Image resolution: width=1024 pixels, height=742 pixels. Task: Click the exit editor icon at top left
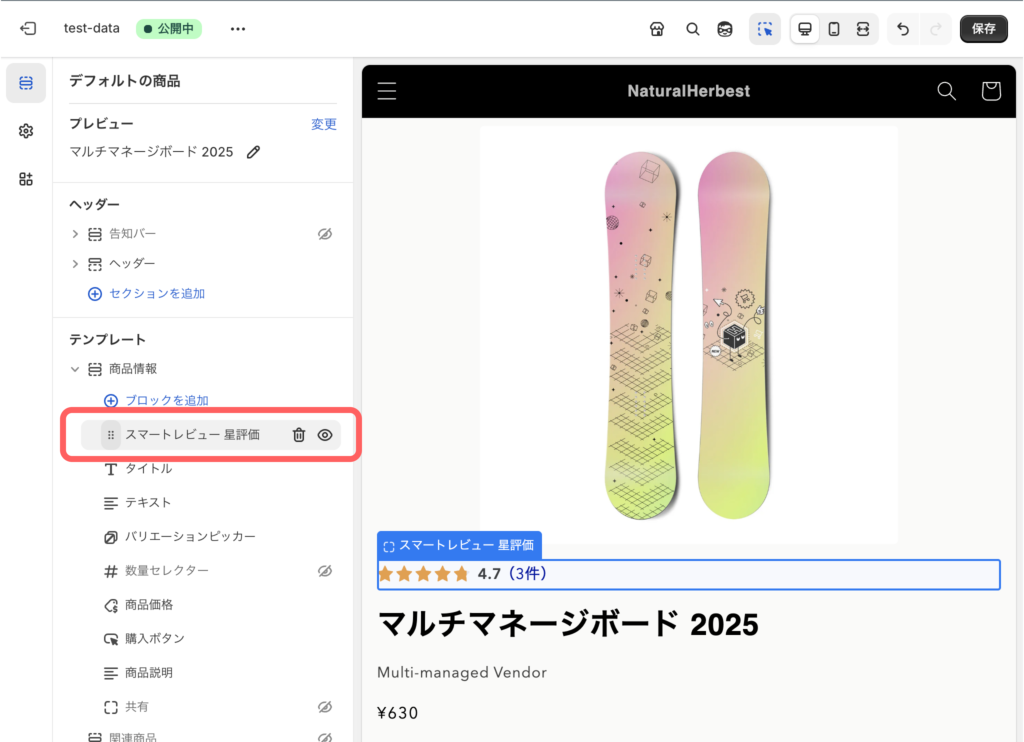28,29
